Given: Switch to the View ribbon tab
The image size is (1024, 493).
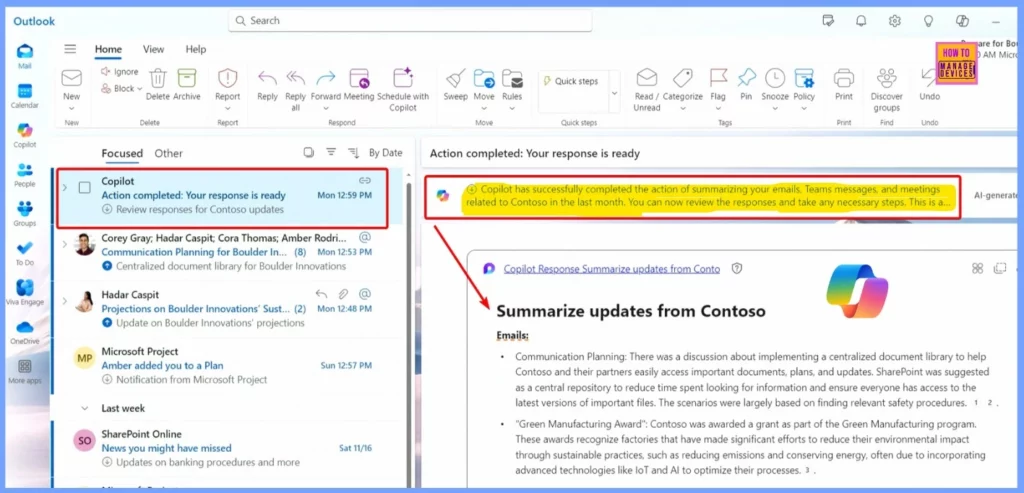Looking at the screenshot, I should (153, 49).
